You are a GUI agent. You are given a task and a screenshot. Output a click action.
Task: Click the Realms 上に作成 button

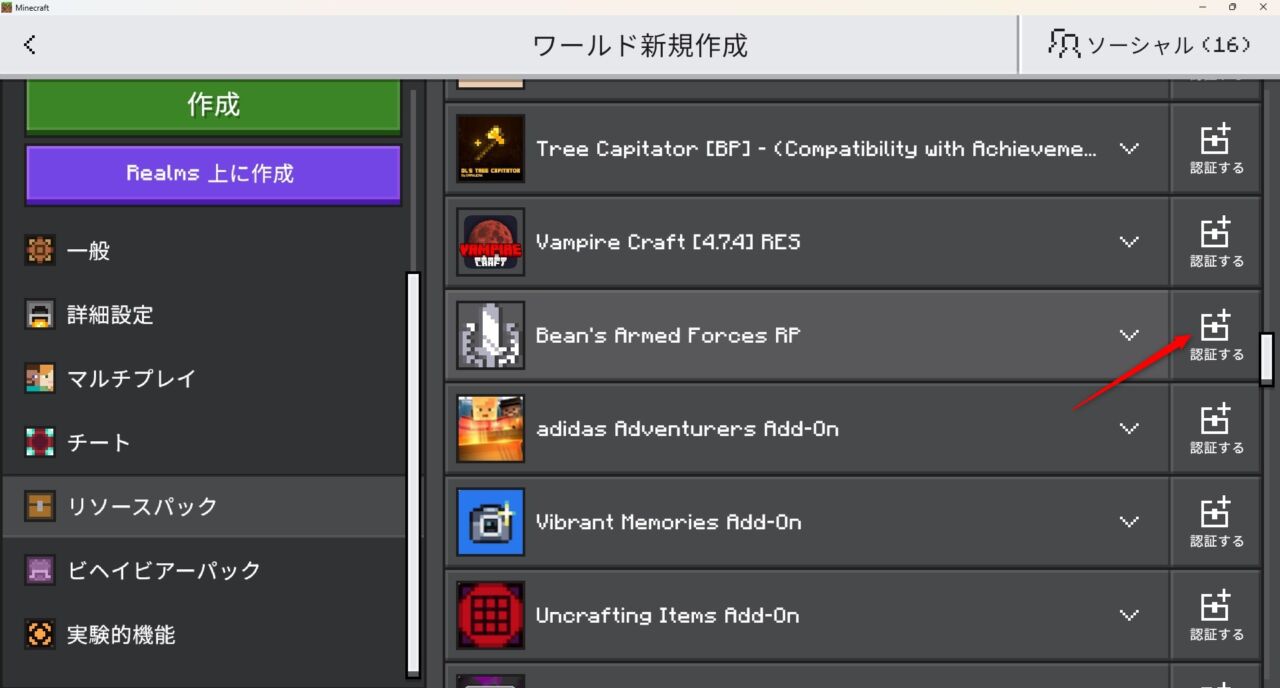click(213, 173)
